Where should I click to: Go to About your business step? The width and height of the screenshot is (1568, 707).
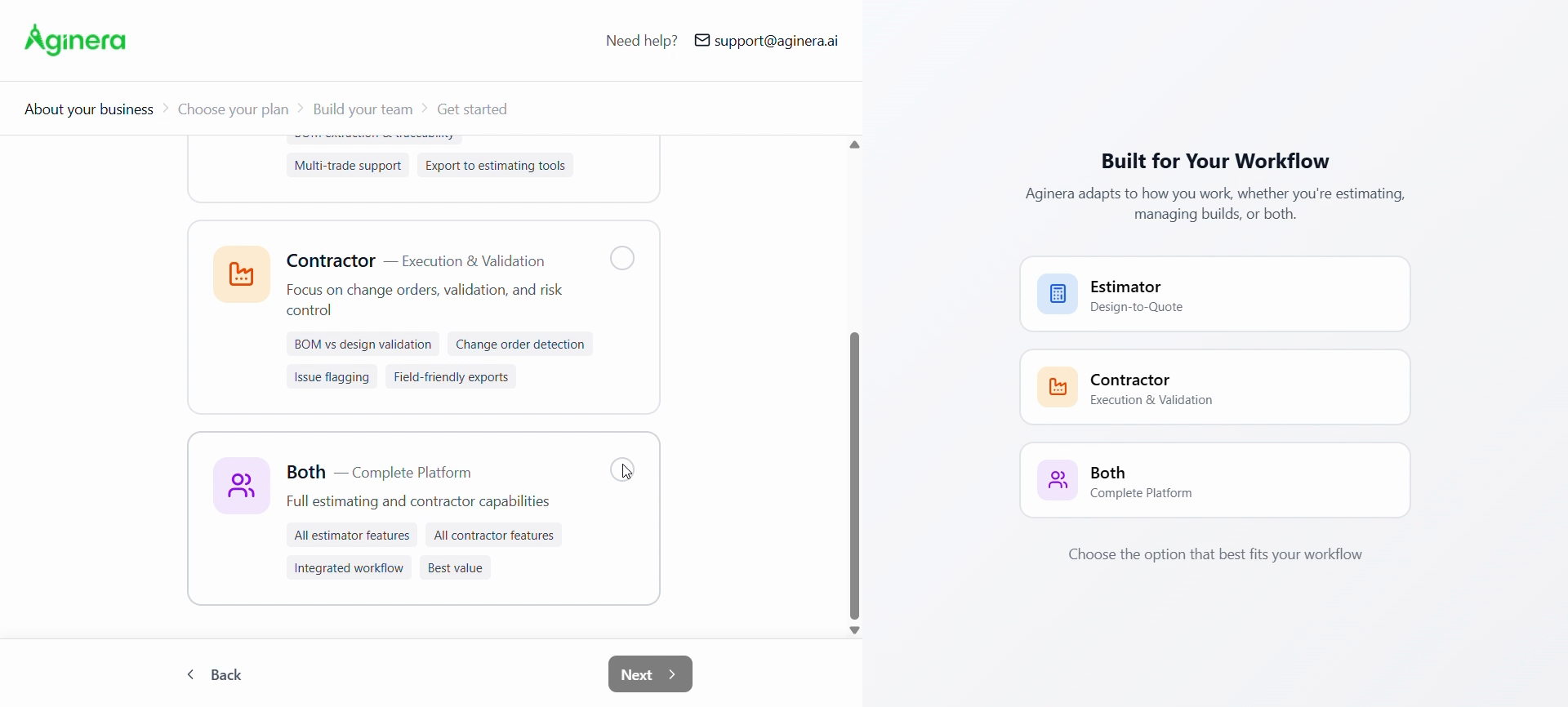tap(89, 109)
